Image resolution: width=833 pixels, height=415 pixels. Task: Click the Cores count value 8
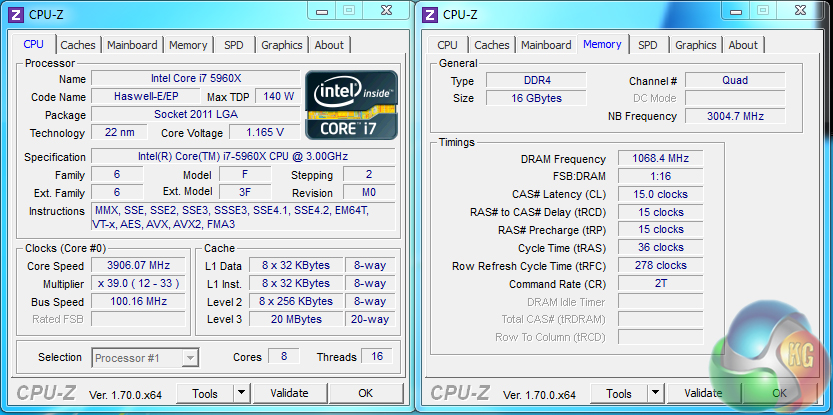(x=284, y=356)
